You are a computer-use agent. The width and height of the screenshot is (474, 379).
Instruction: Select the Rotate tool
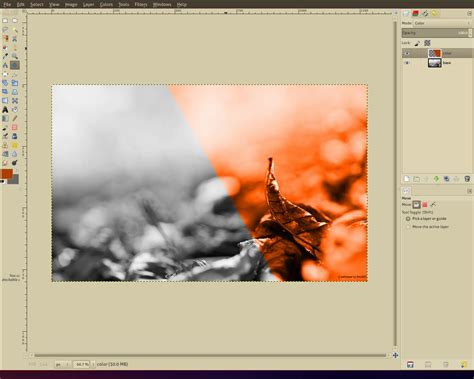point(5,83)
